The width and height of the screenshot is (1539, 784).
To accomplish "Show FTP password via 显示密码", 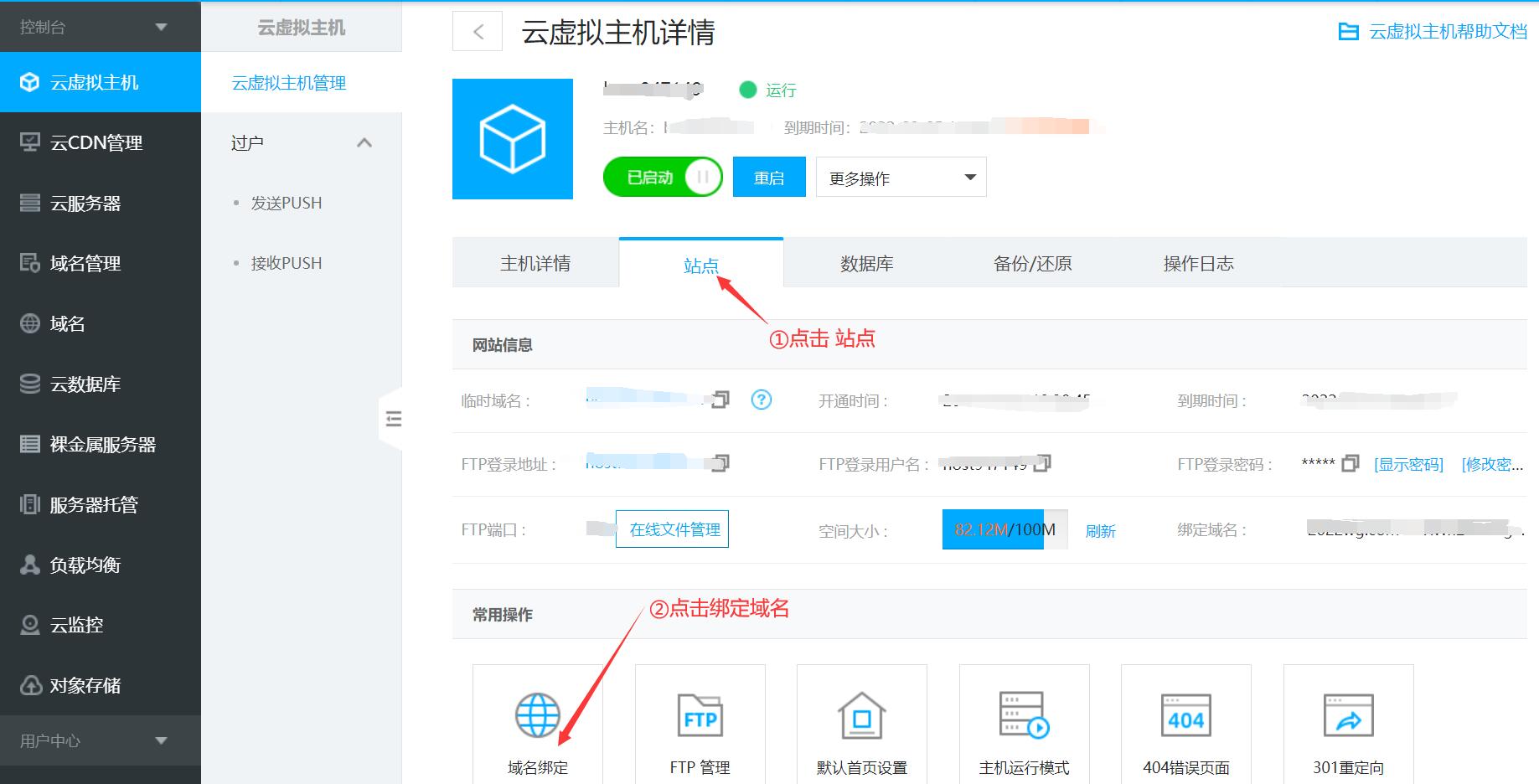I will [x=1407, y=464].
